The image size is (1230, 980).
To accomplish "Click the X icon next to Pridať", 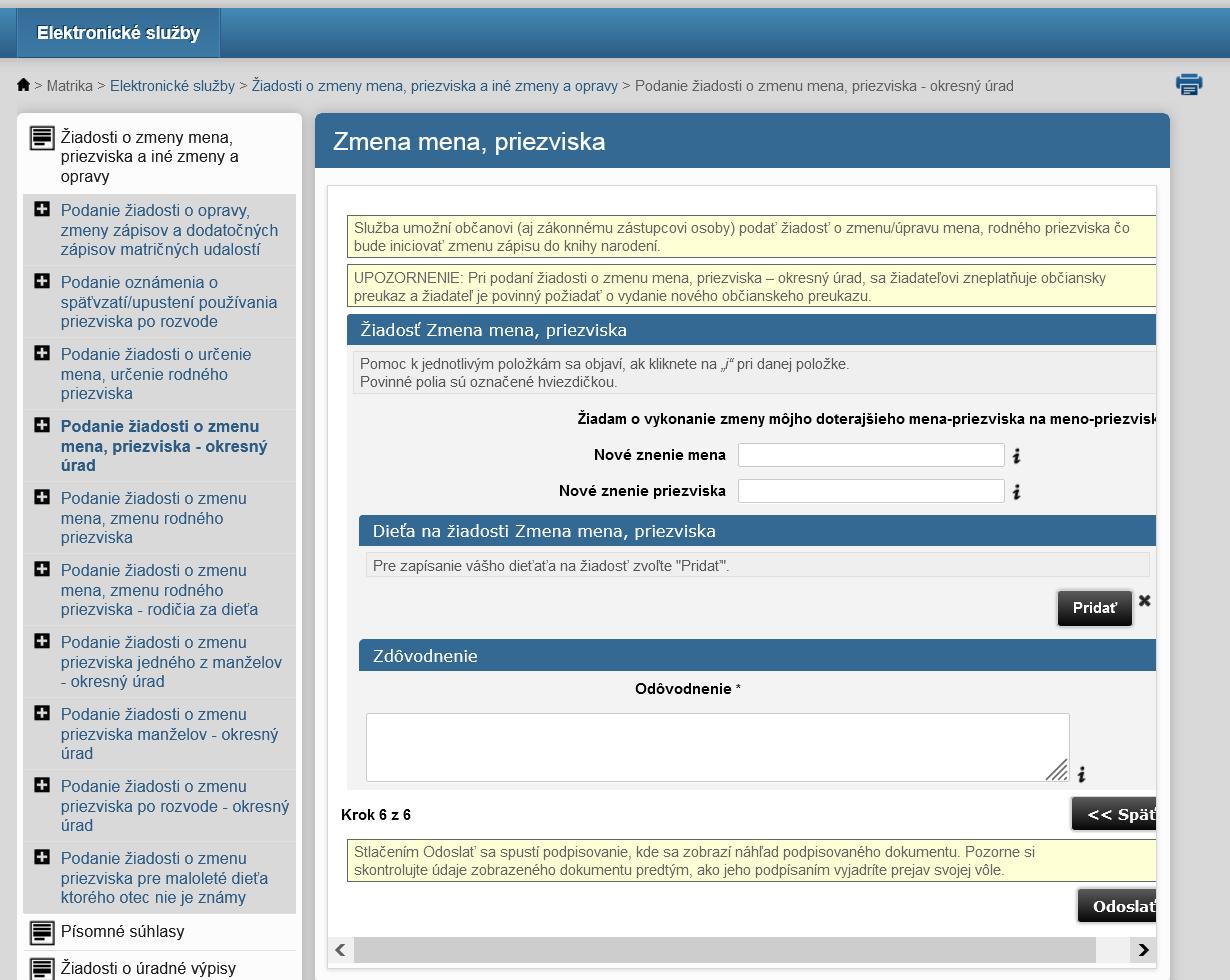I will [x=1144, y=601].
